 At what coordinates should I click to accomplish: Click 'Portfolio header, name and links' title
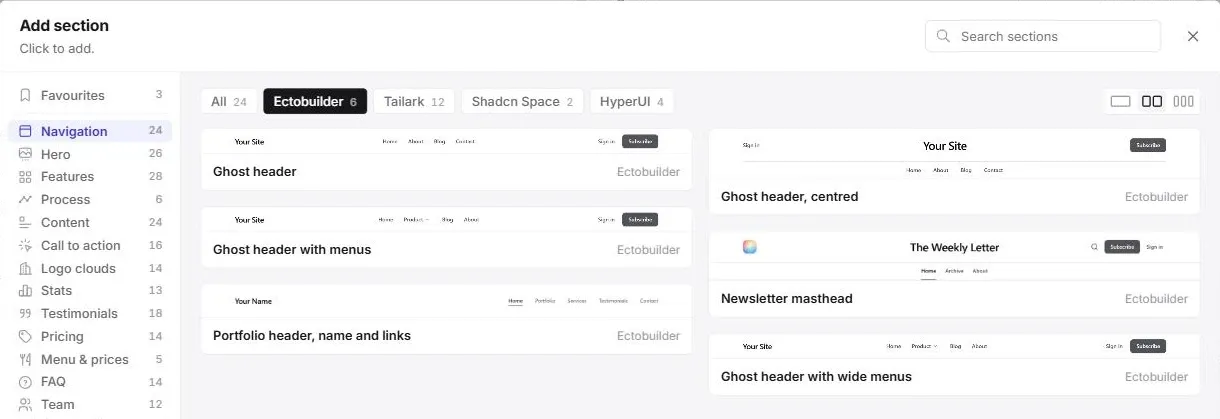(x=312, y=335)
